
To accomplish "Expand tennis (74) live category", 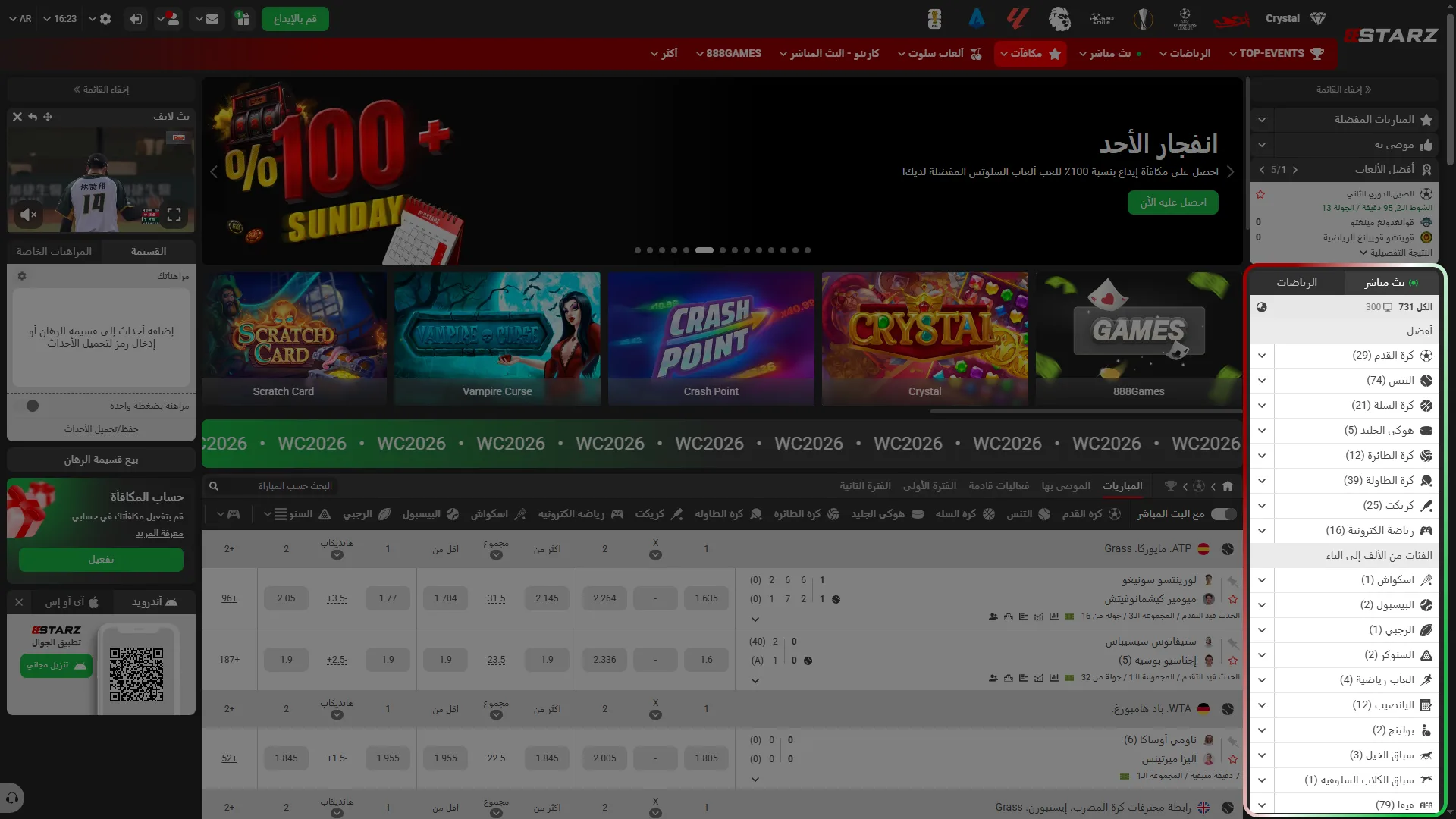I will click(1262, 381).
